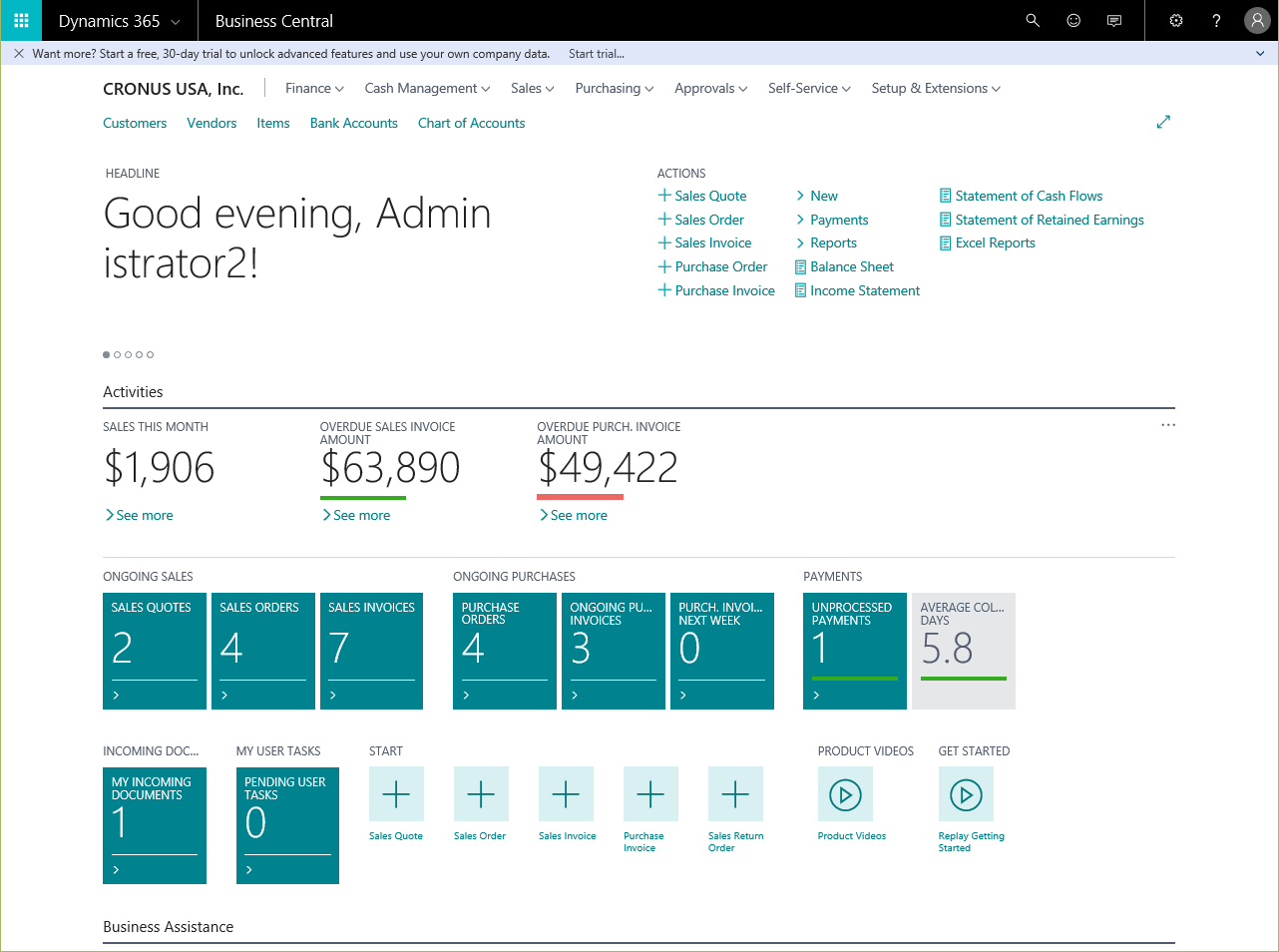The image size is (1279, 952).
Task: Click the plus icon for Sales Quote action
Action: 664,196
